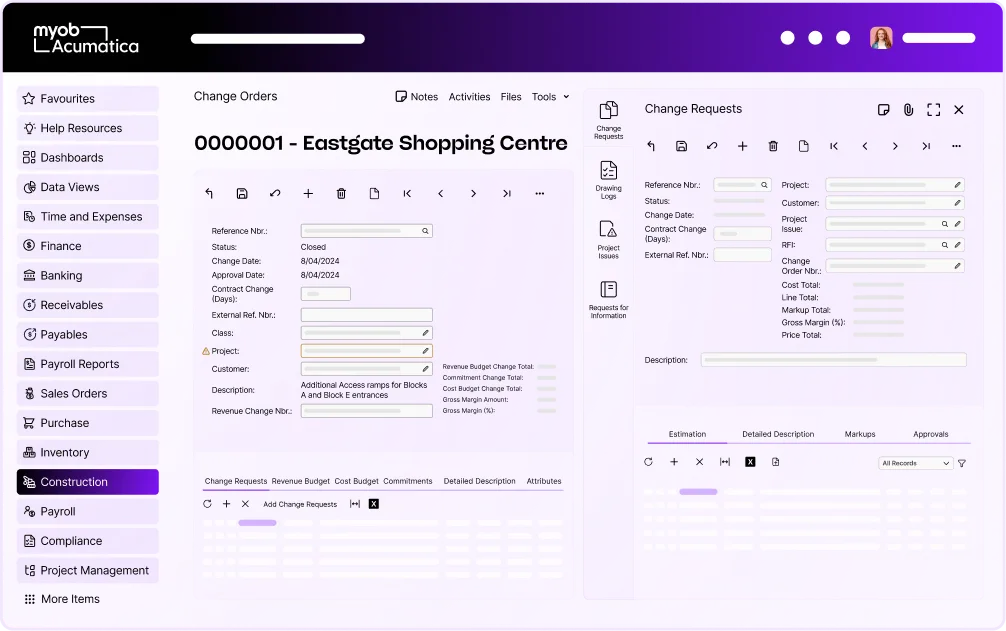
Task: Click the Undo arrow icon in Change Requests panel
Action: [651, 146]
